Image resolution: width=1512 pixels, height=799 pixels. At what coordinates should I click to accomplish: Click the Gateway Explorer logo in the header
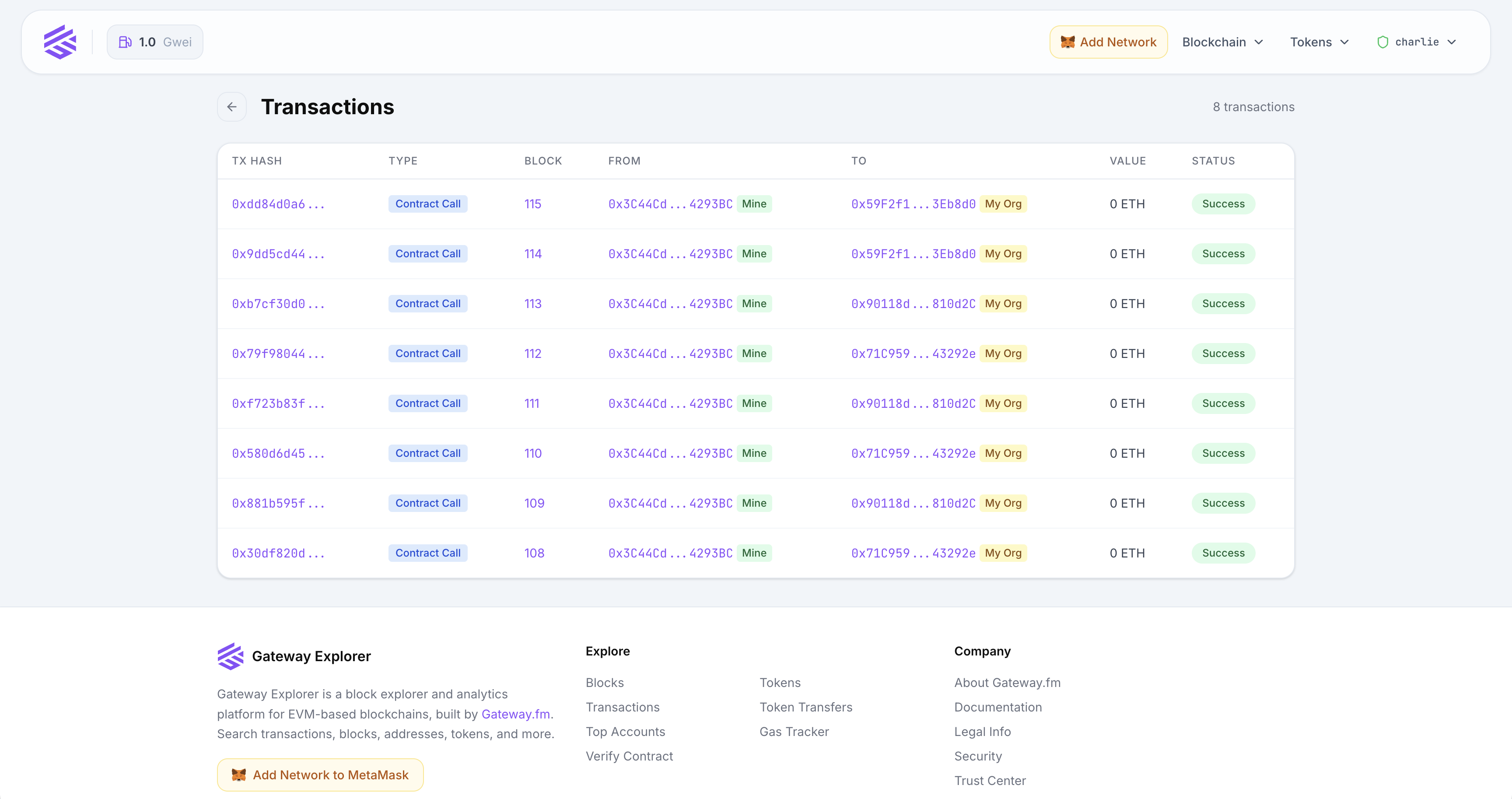60,42
